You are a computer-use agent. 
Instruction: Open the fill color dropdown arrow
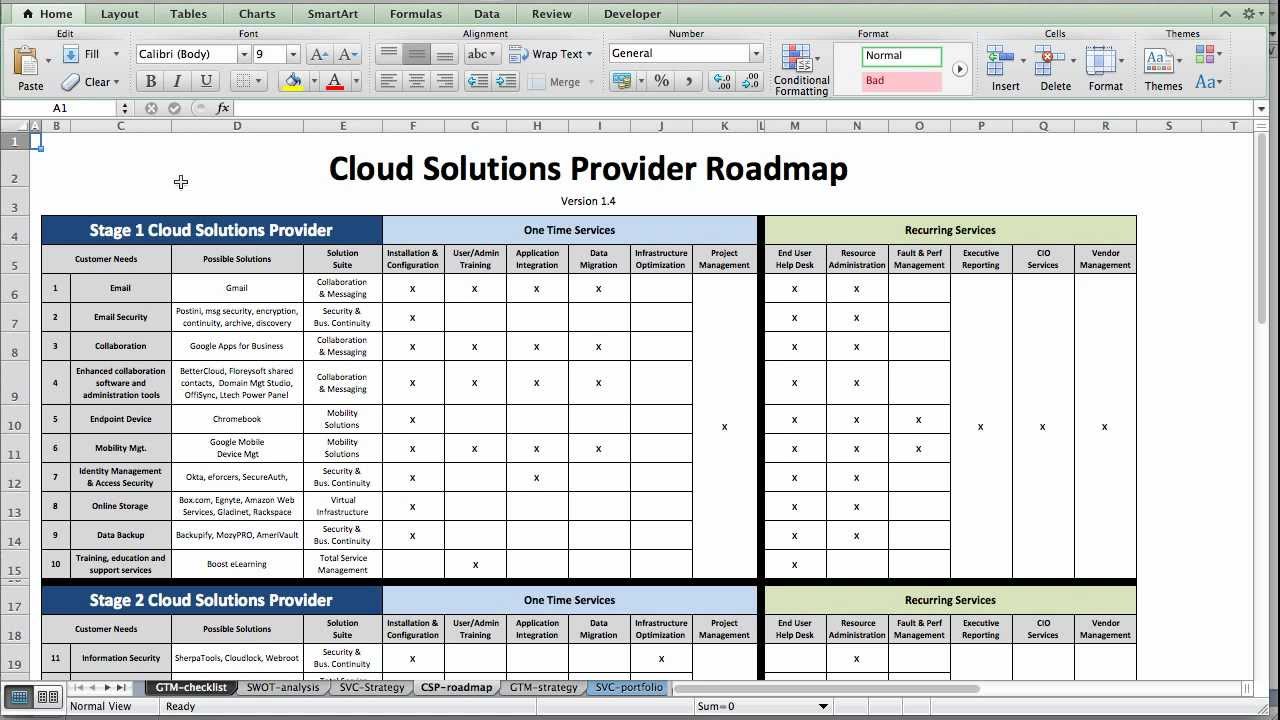point(314,82)
